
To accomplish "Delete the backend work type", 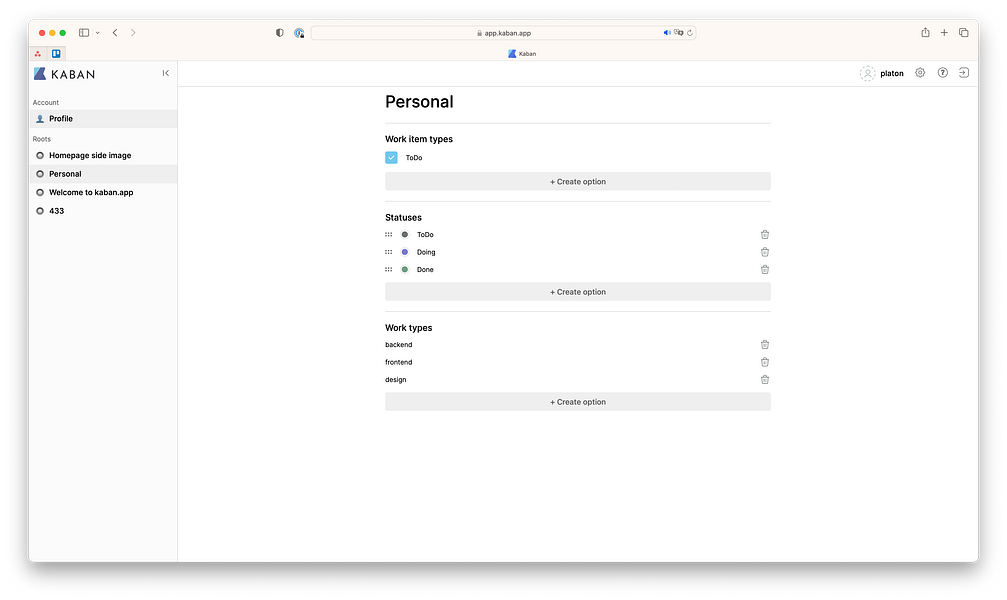I will click(765, 344).
